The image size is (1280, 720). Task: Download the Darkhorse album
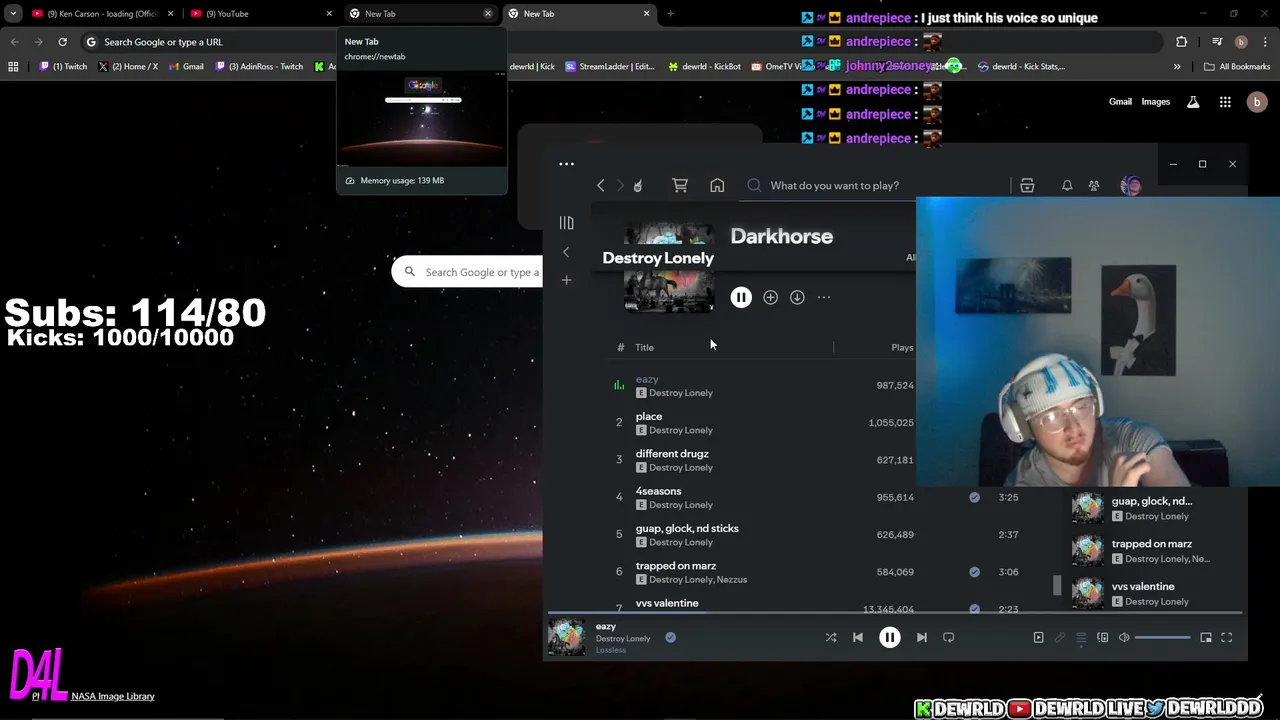click(797, 297)
